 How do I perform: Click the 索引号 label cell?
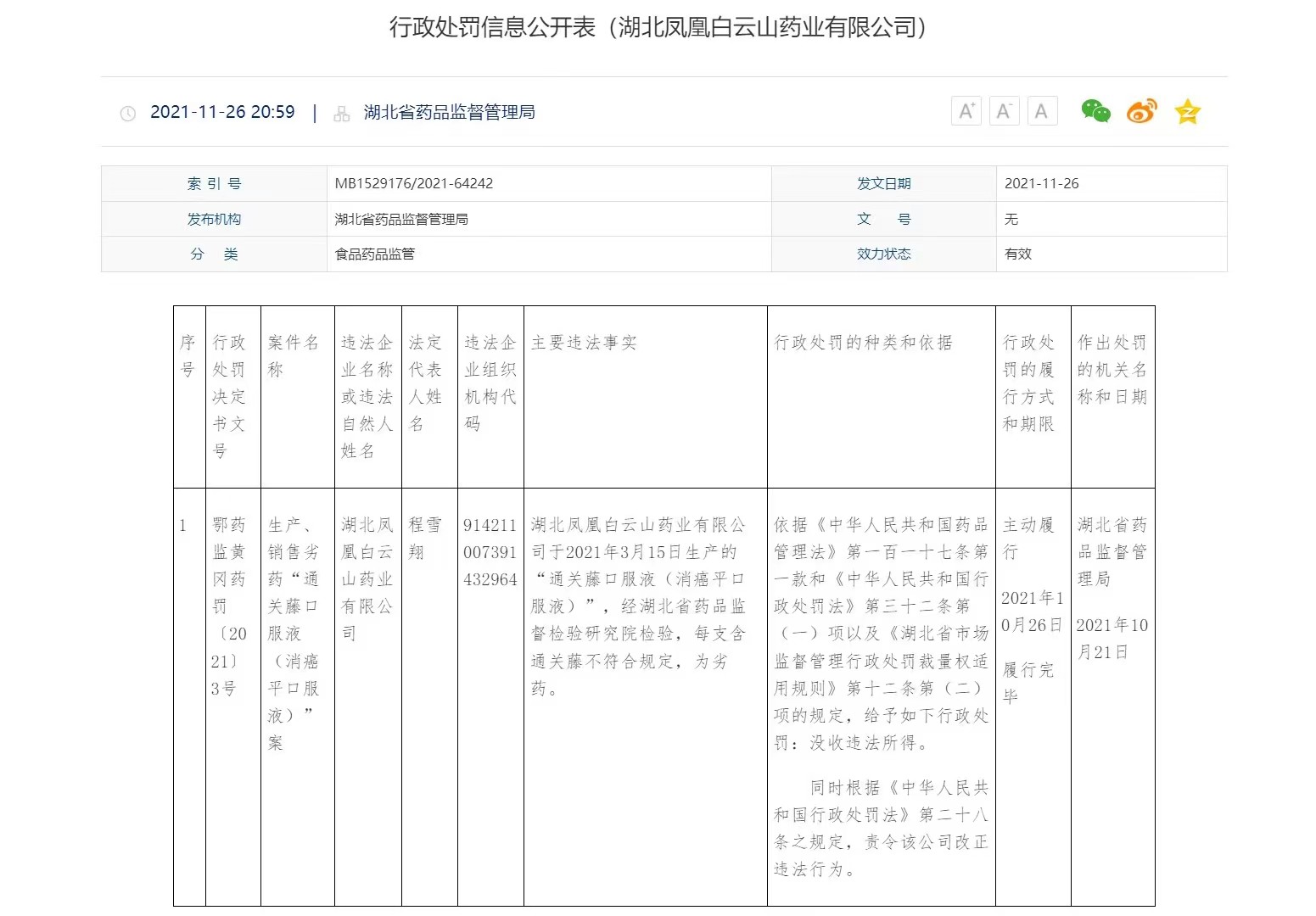pos(214,184)
